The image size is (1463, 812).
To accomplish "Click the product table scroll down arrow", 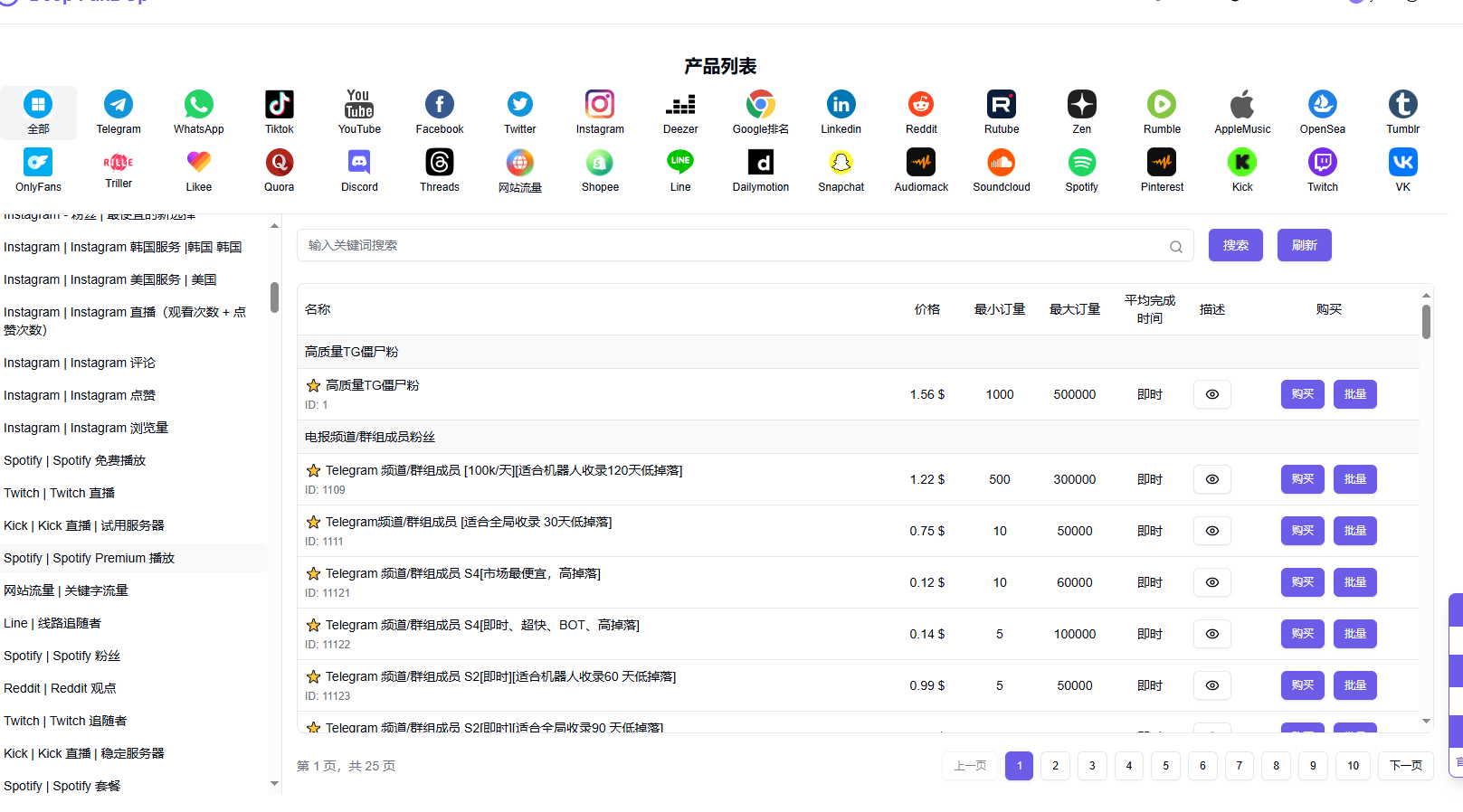I will tap(1426, 721).
